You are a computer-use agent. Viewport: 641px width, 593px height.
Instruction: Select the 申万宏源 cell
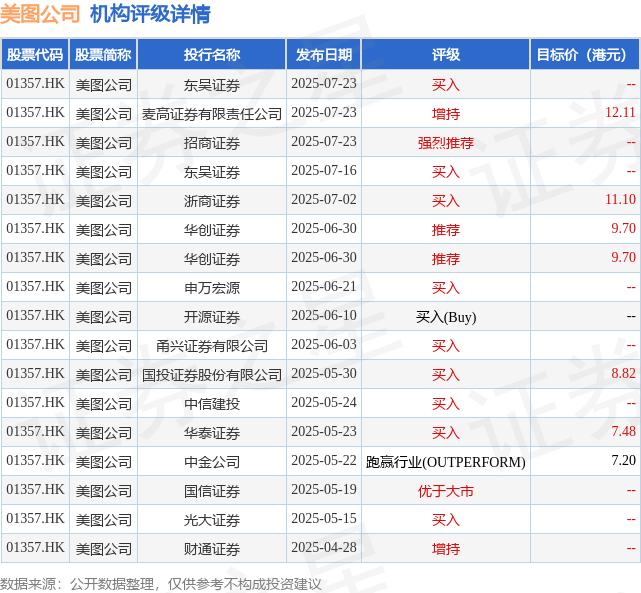[x=212, y=287]
